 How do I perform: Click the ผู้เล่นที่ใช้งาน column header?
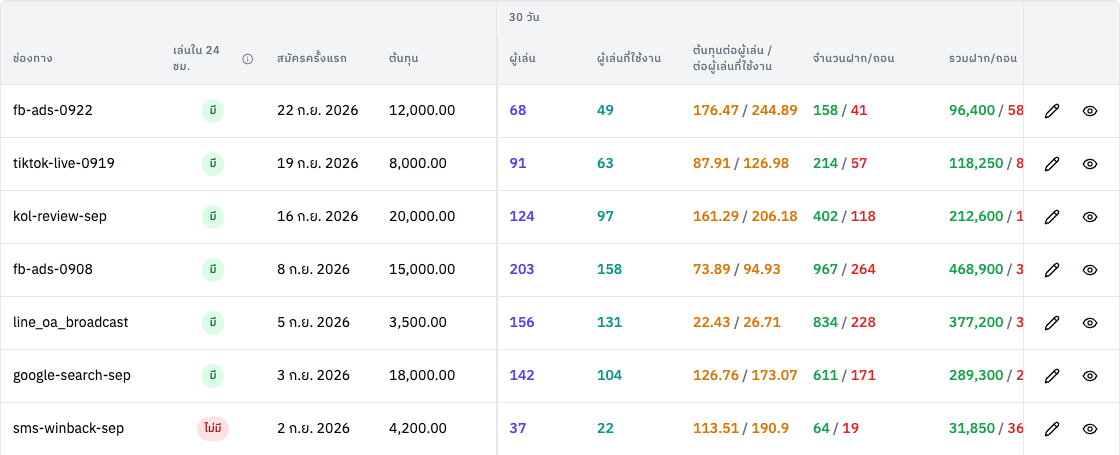(629, 59)
